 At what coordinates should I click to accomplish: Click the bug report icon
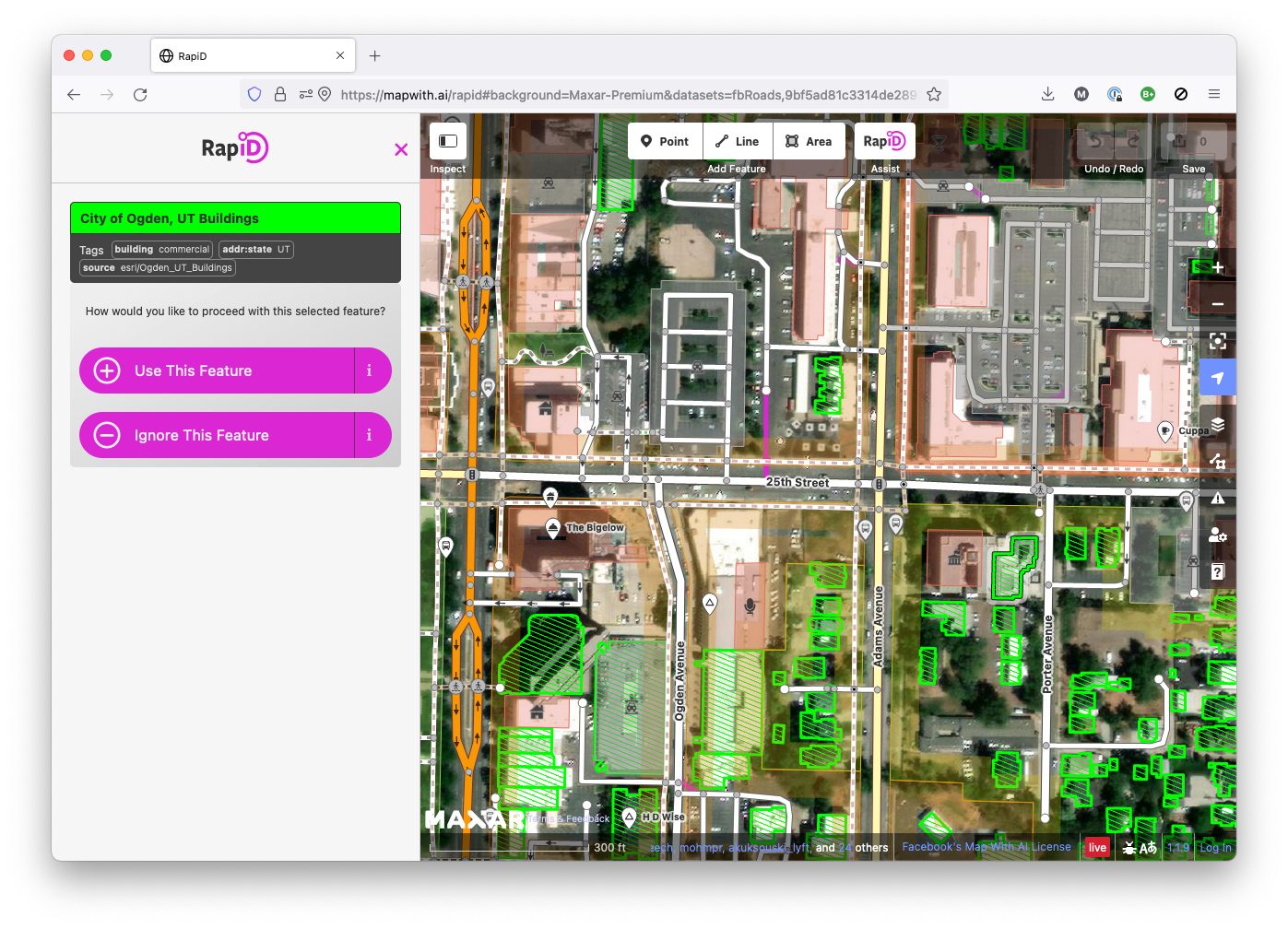point(1129,848)
